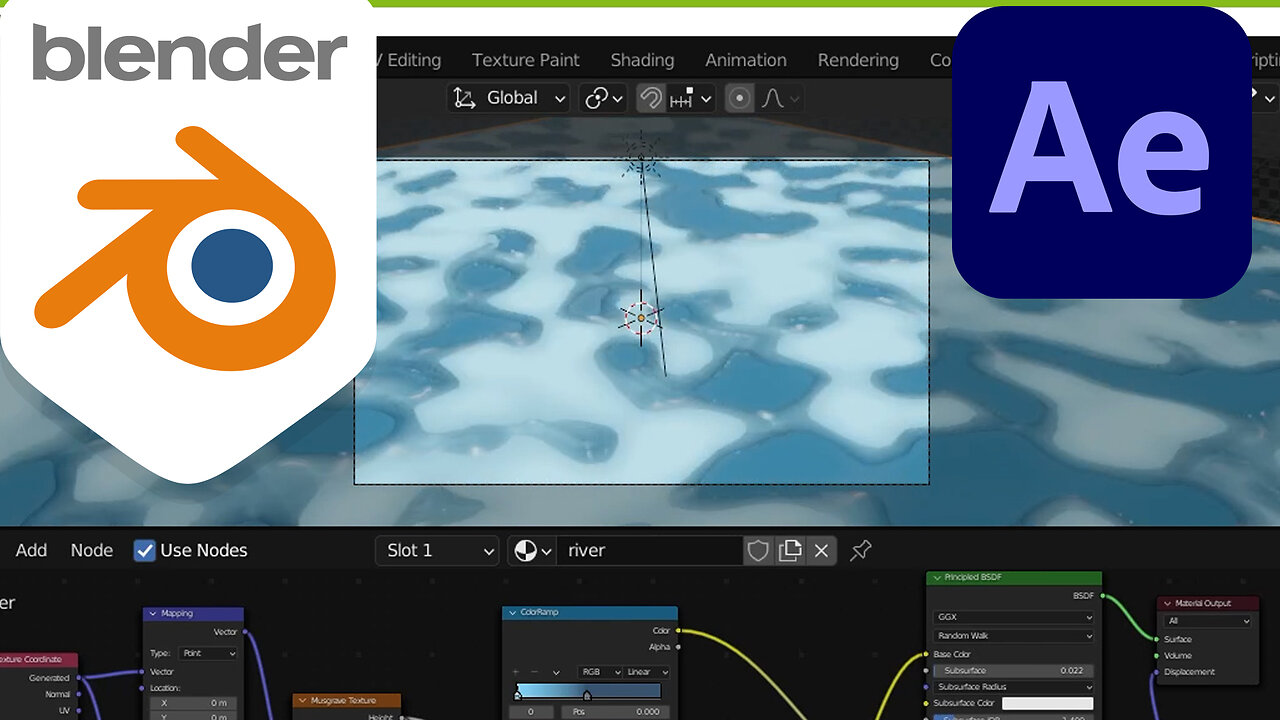This screenshot has width=1280, height=720.
Task: Open the proportional editing falloff curve menu
Action: click(x=780, y=98)
